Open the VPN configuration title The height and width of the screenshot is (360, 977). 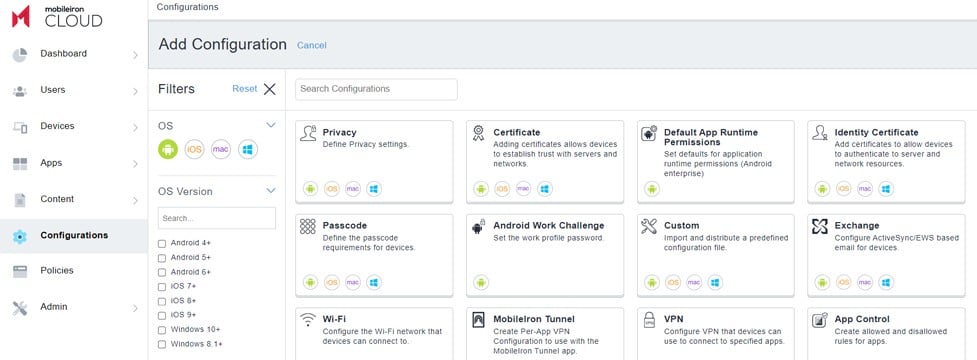click(674, 320)
